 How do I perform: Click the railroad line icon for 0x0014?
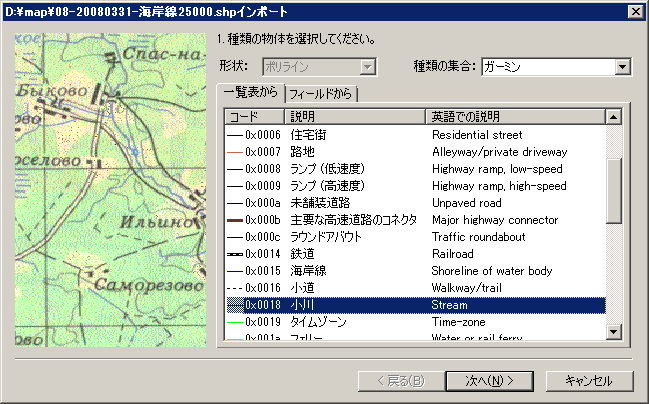(x=235, y=254)
